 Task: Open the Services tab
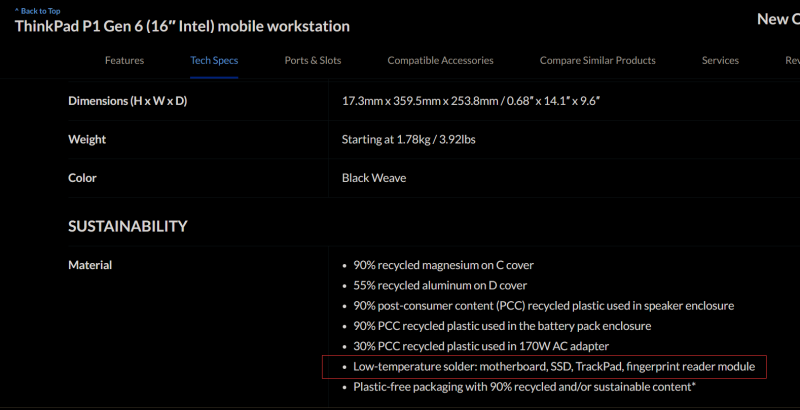720,60
